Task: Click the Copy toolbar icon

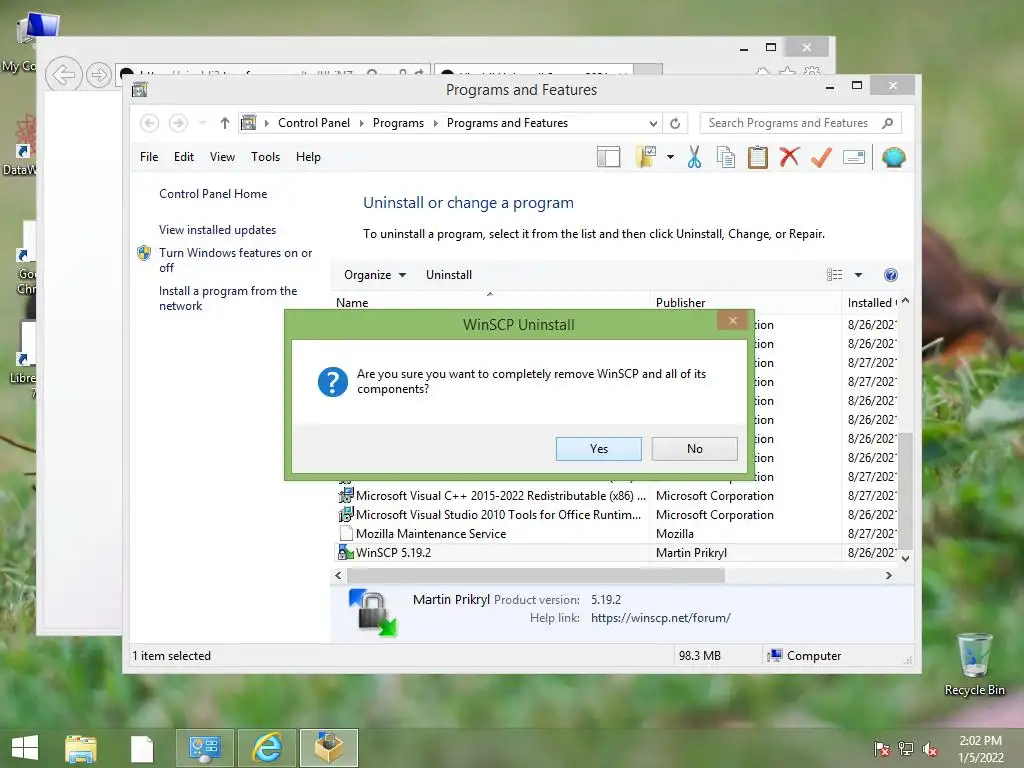Action: point(725,157)
